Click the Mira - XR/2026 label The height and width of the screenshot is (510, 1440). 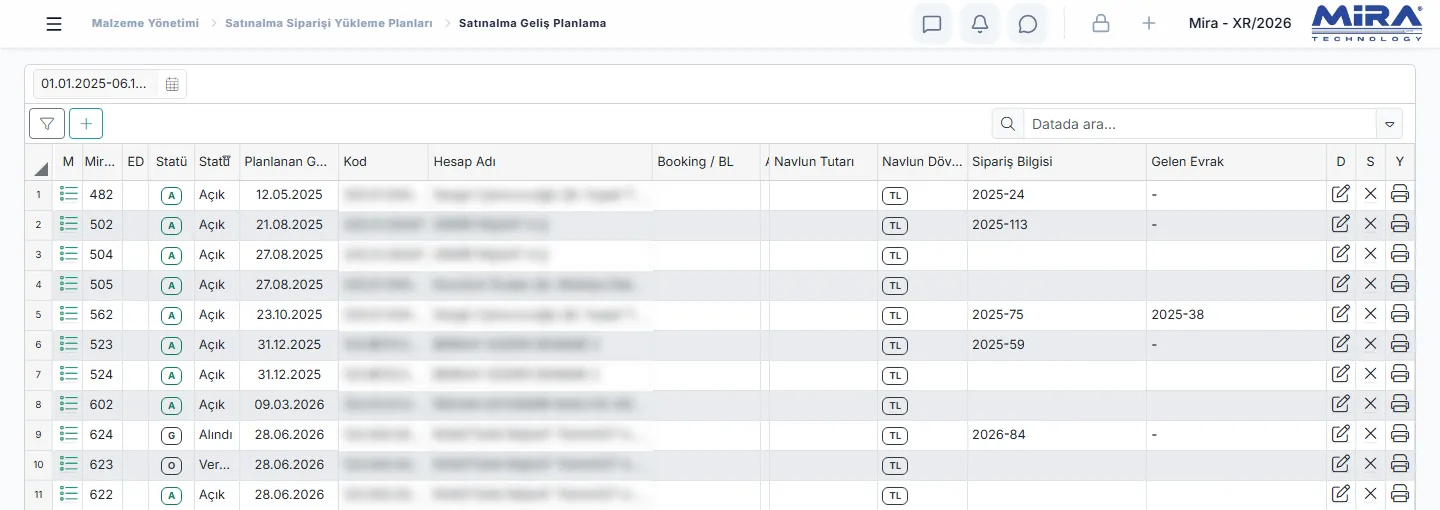pos(1240,23)
